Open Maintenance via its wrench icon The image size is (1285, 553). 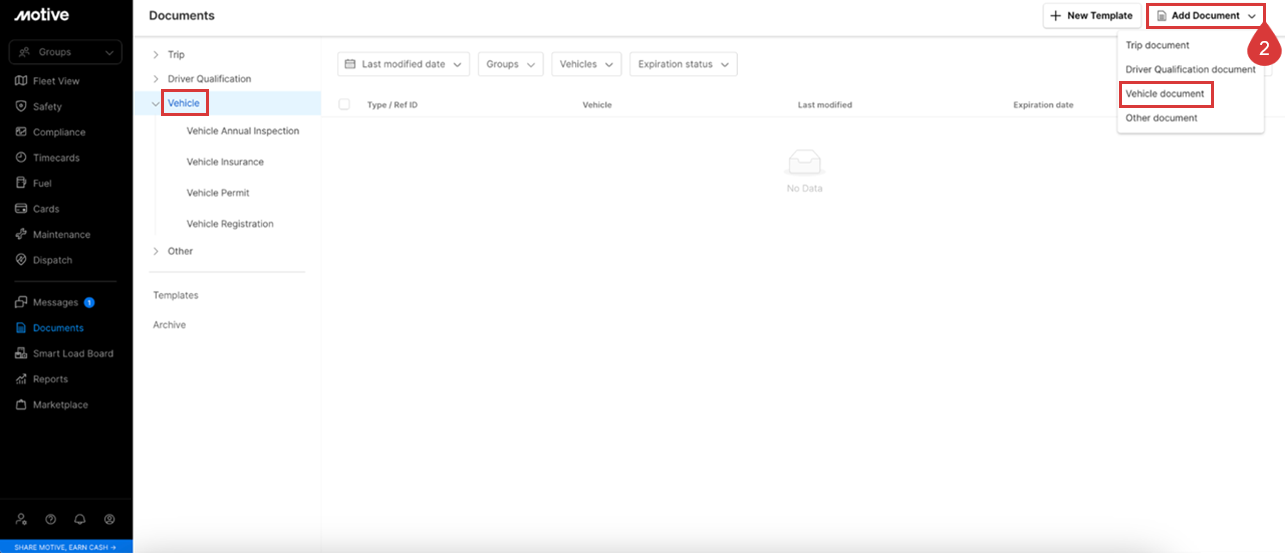22,235
